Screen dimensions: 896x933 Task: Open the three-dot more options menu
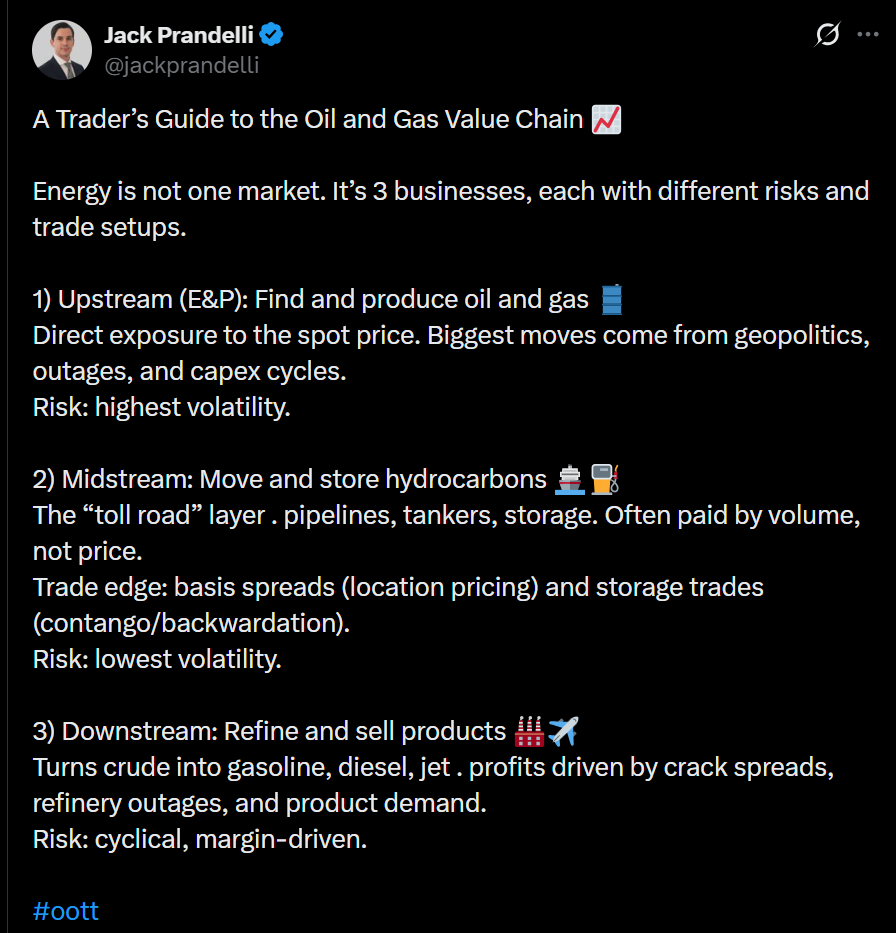tap(867, 35)
